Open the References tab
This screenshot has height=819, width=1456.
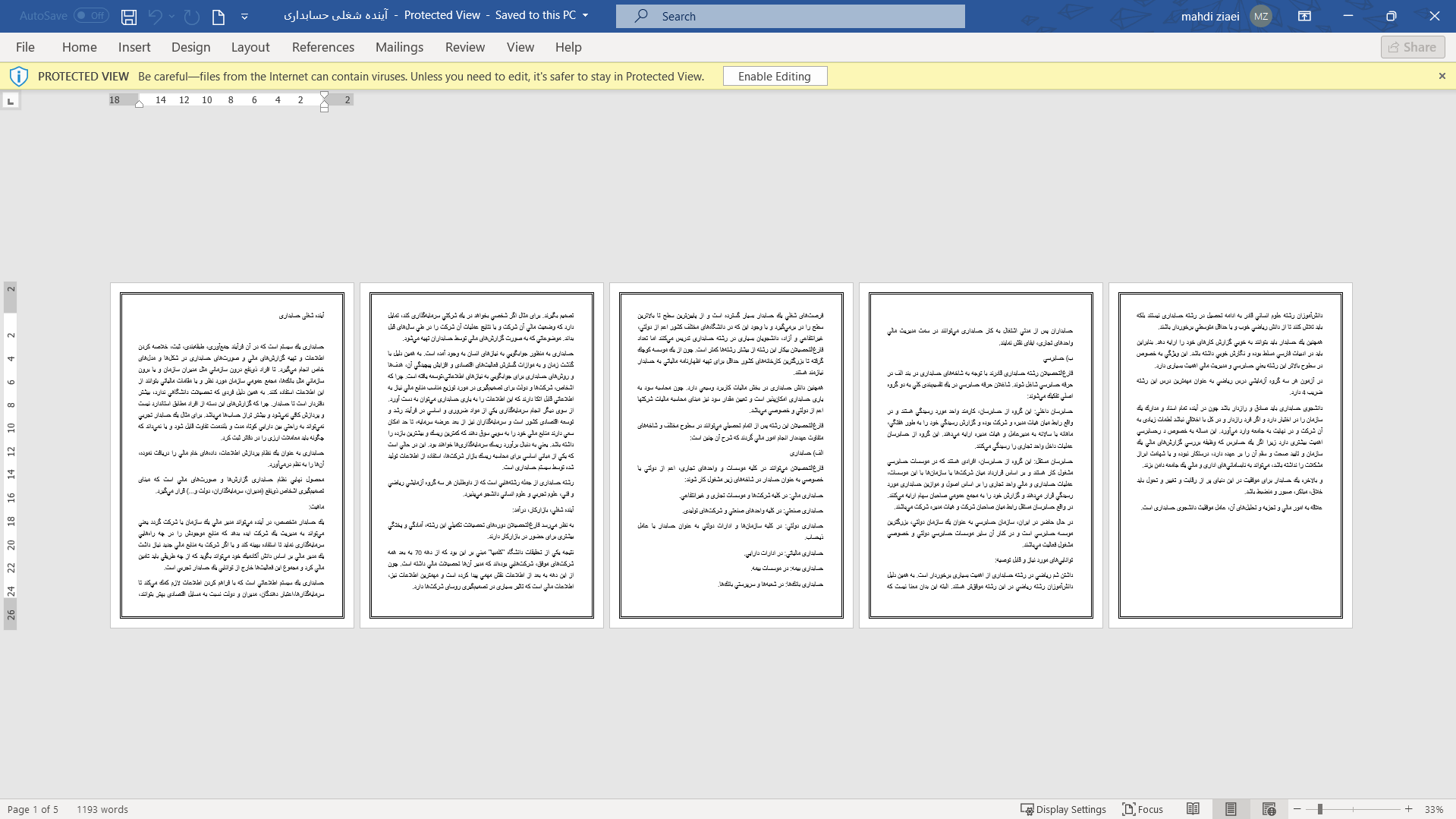[323, 47]
